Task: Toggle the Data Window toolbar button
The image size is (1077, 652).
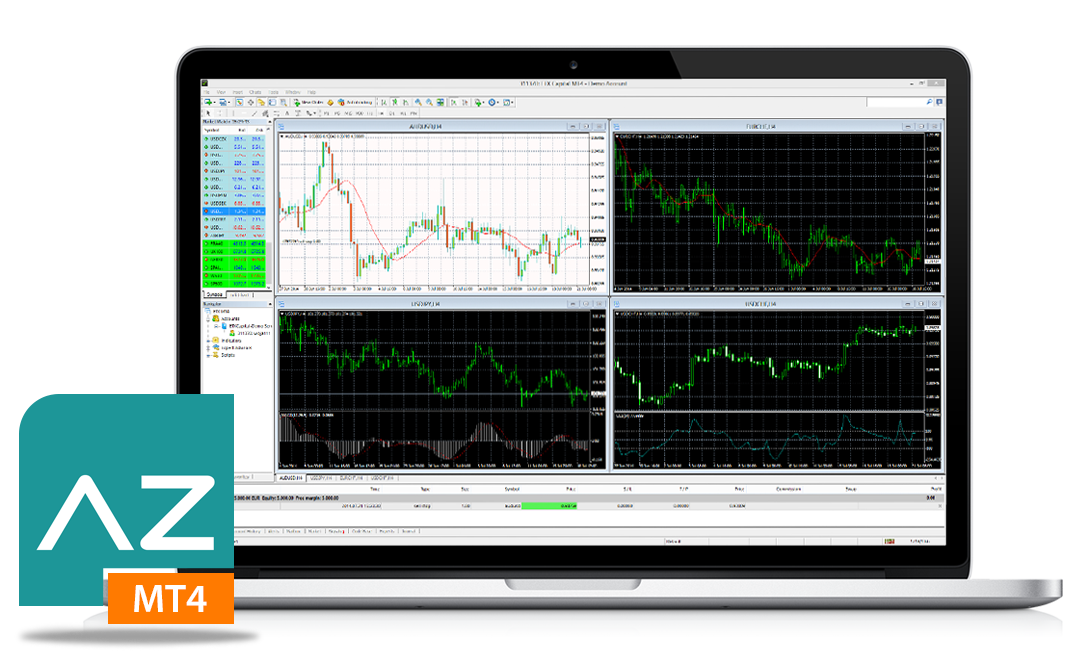Action: pos(251,102)
